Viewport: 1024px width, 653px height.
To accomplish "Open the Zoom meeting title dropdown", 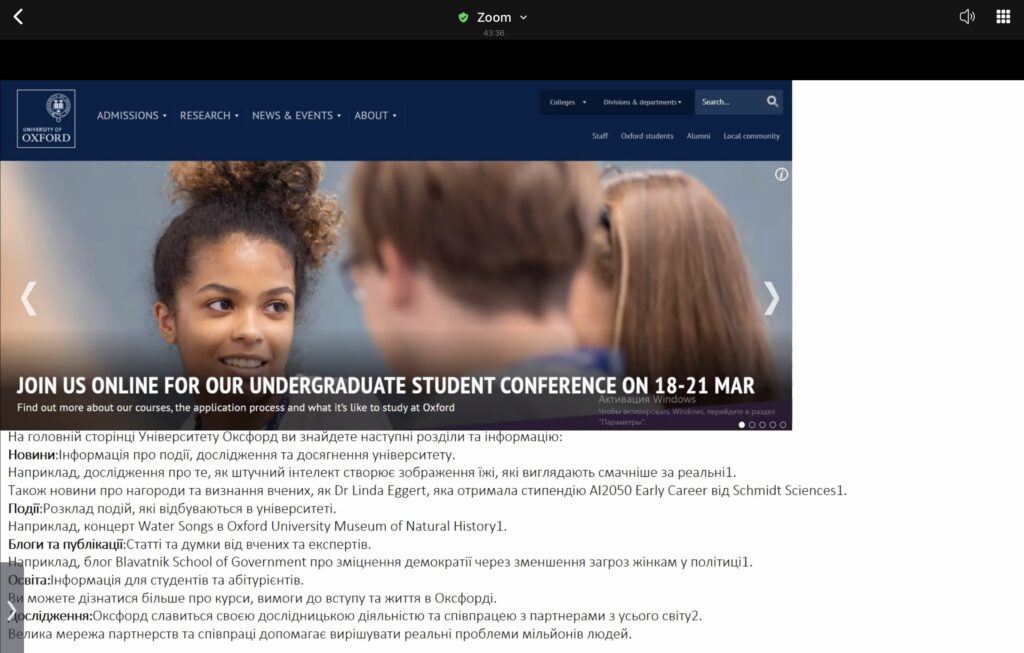I will [x=501, y=18].
